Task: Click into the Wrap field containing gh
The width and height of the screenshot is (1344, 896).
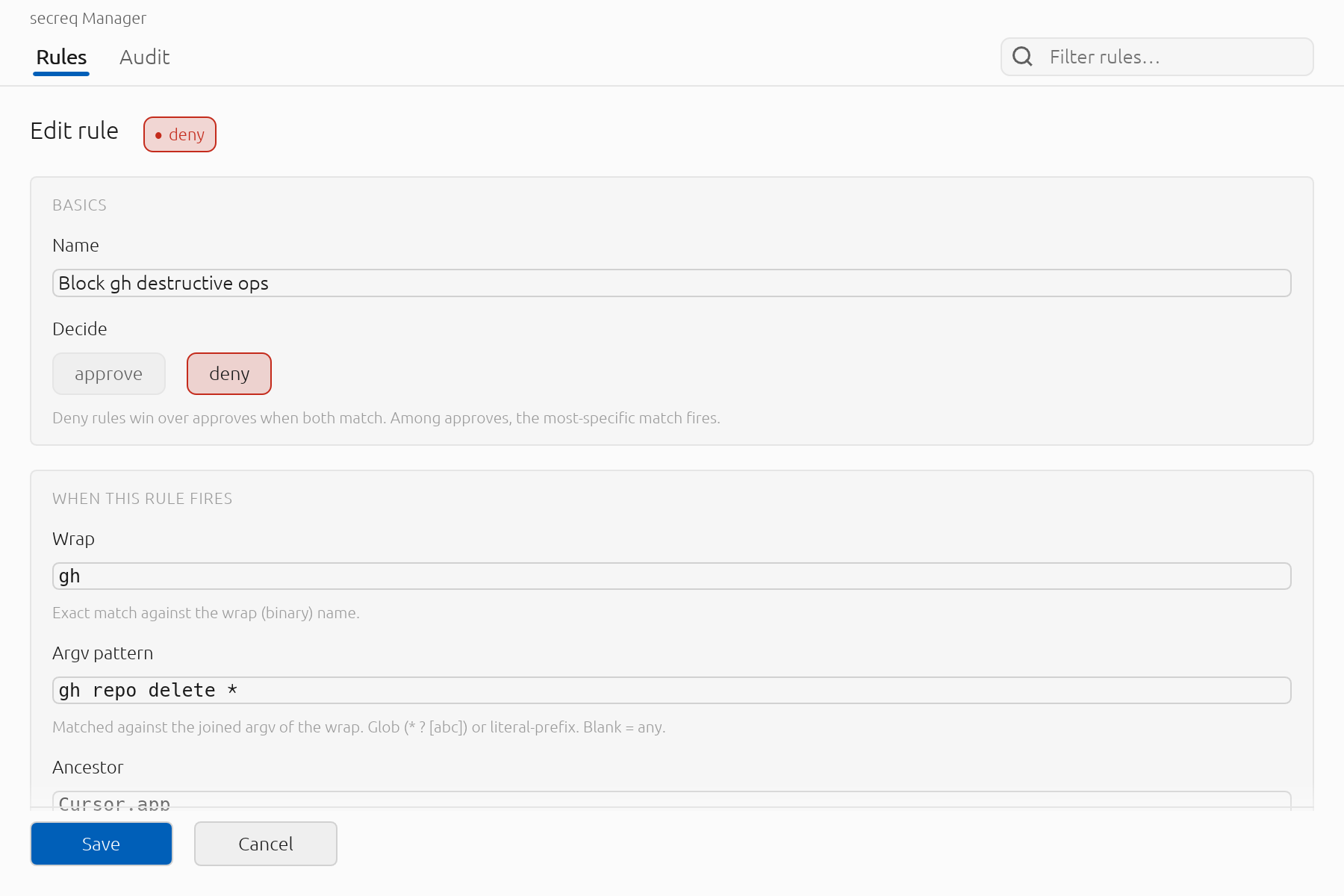Action: pyautogui.click(x=671, y=576)
